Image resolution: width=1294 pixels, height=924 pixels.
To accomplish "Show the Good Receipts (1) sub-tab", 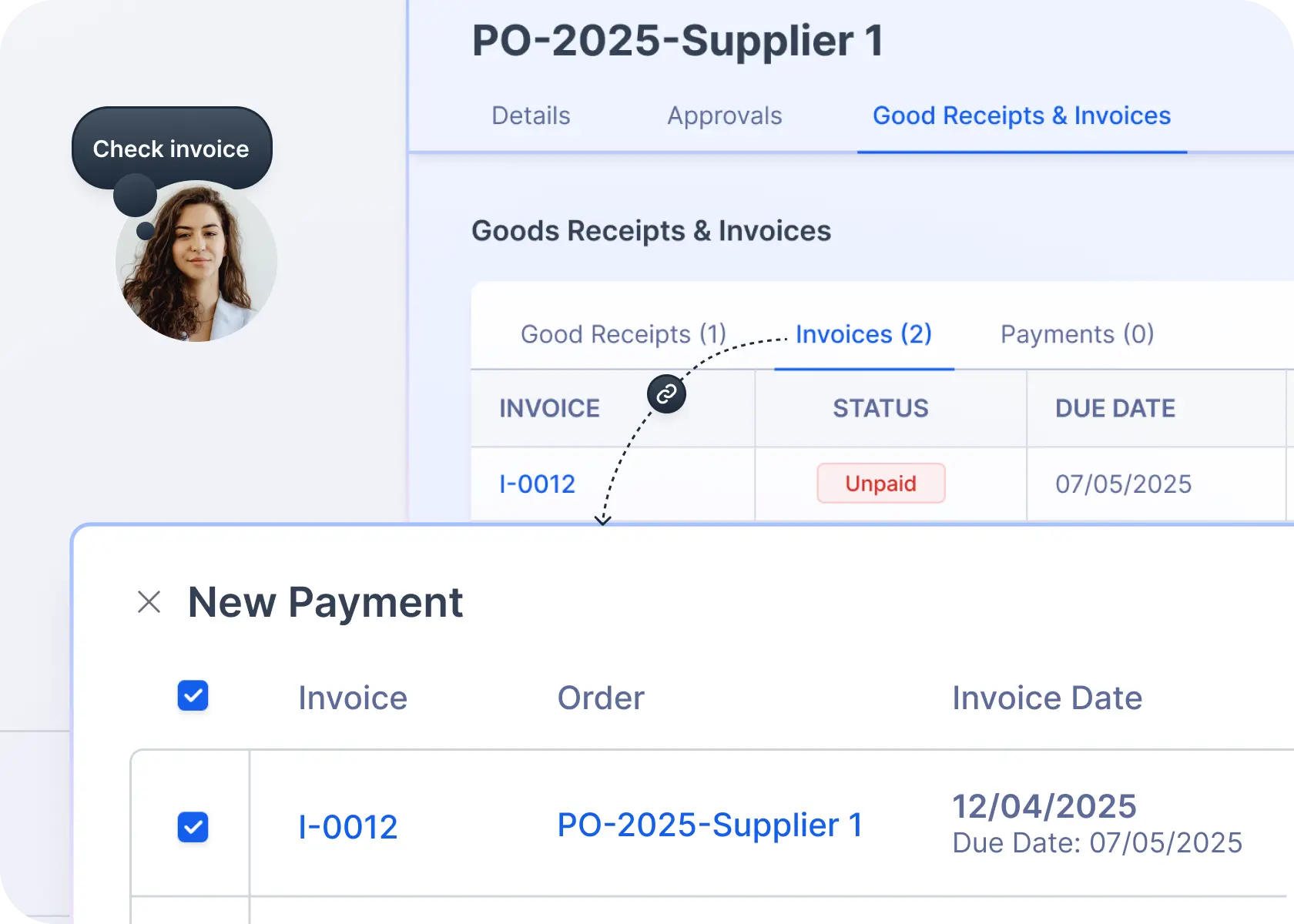I will (623, 334).
